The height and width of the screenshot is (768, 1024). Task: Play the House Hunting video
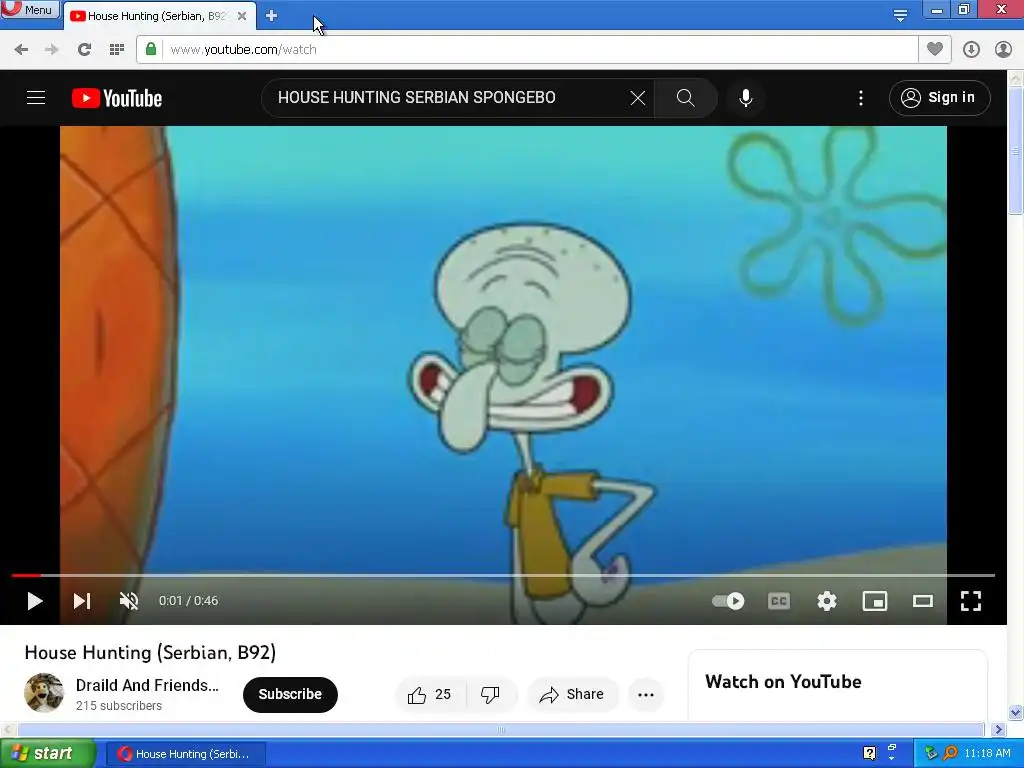(x=35, y=601)
